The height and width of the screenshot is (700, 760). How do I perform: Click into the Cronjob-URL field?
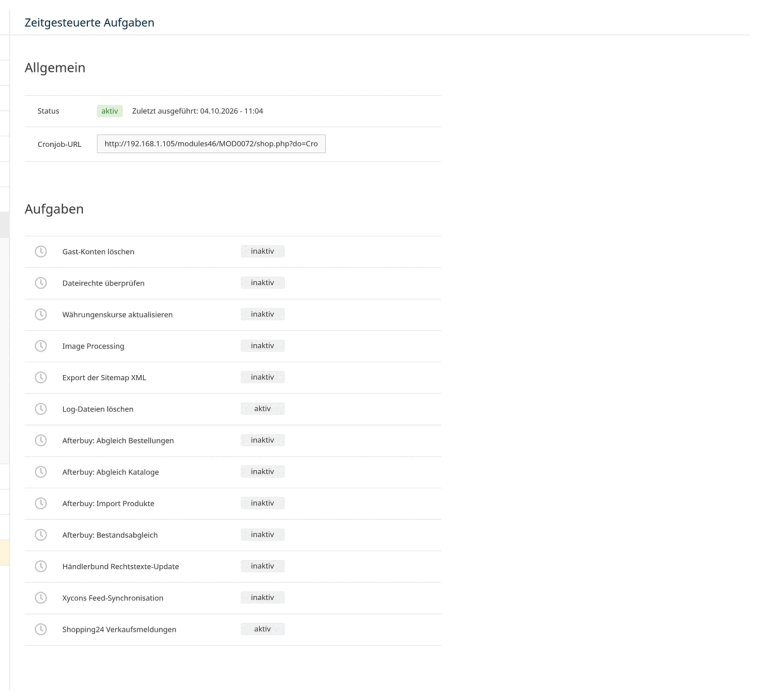211,144
